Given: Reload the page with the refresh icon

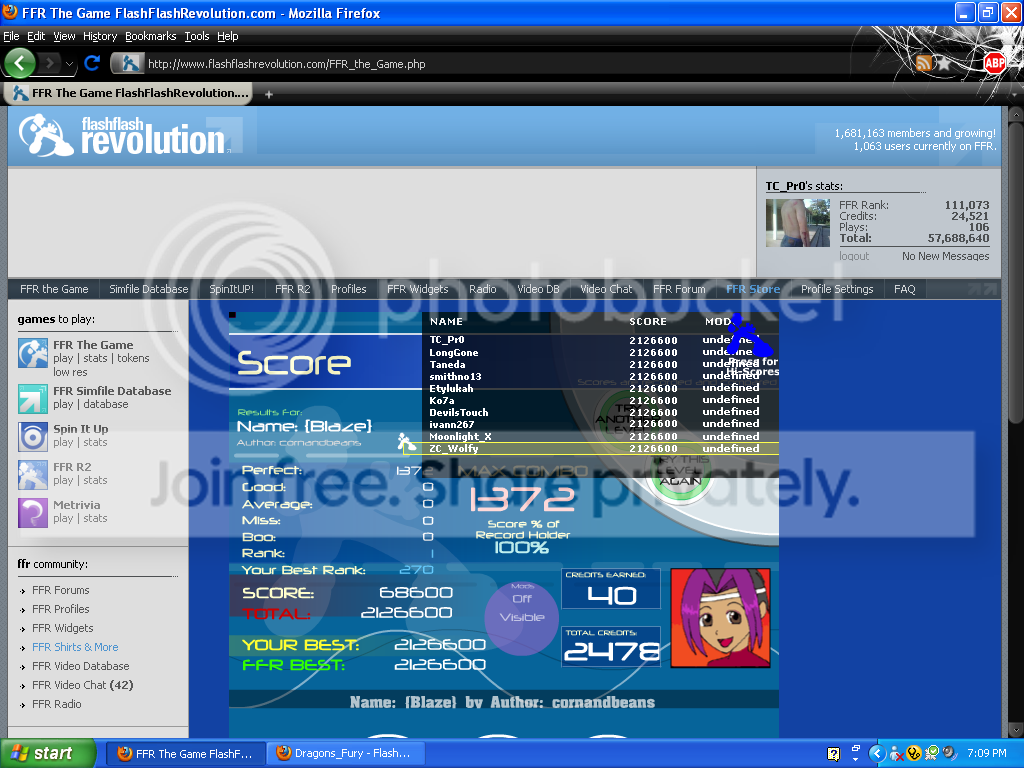Looking at the screenshot, I should point(92,64).
